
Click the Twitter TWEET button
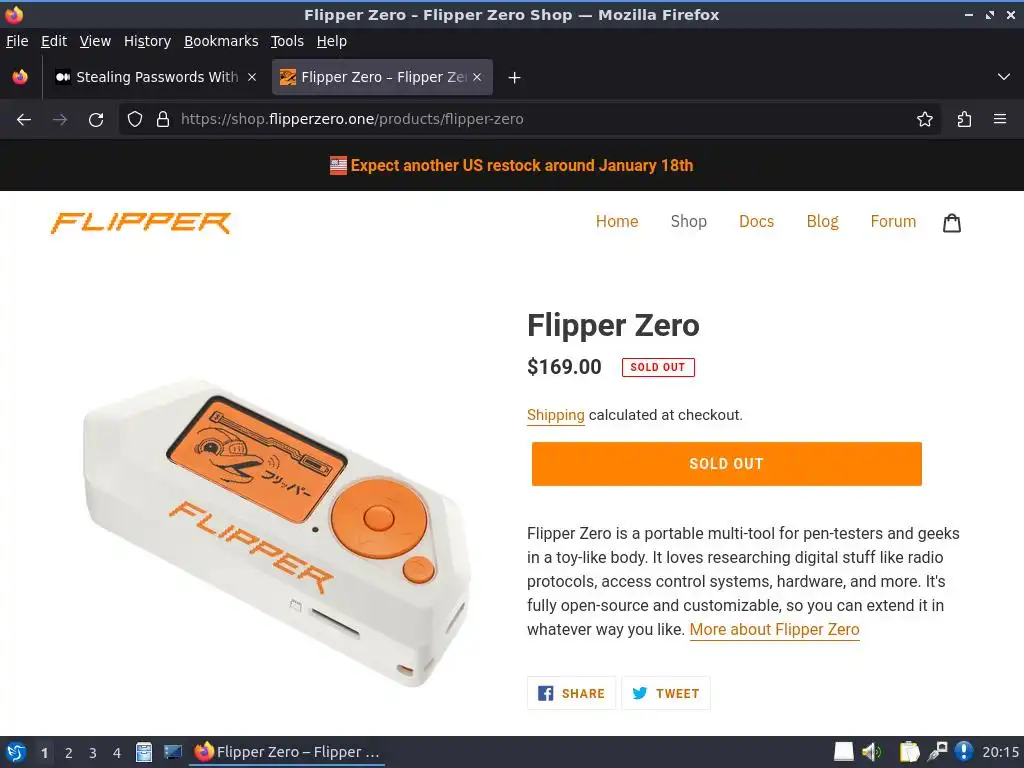pyautogui.click(x=665, y=694)
